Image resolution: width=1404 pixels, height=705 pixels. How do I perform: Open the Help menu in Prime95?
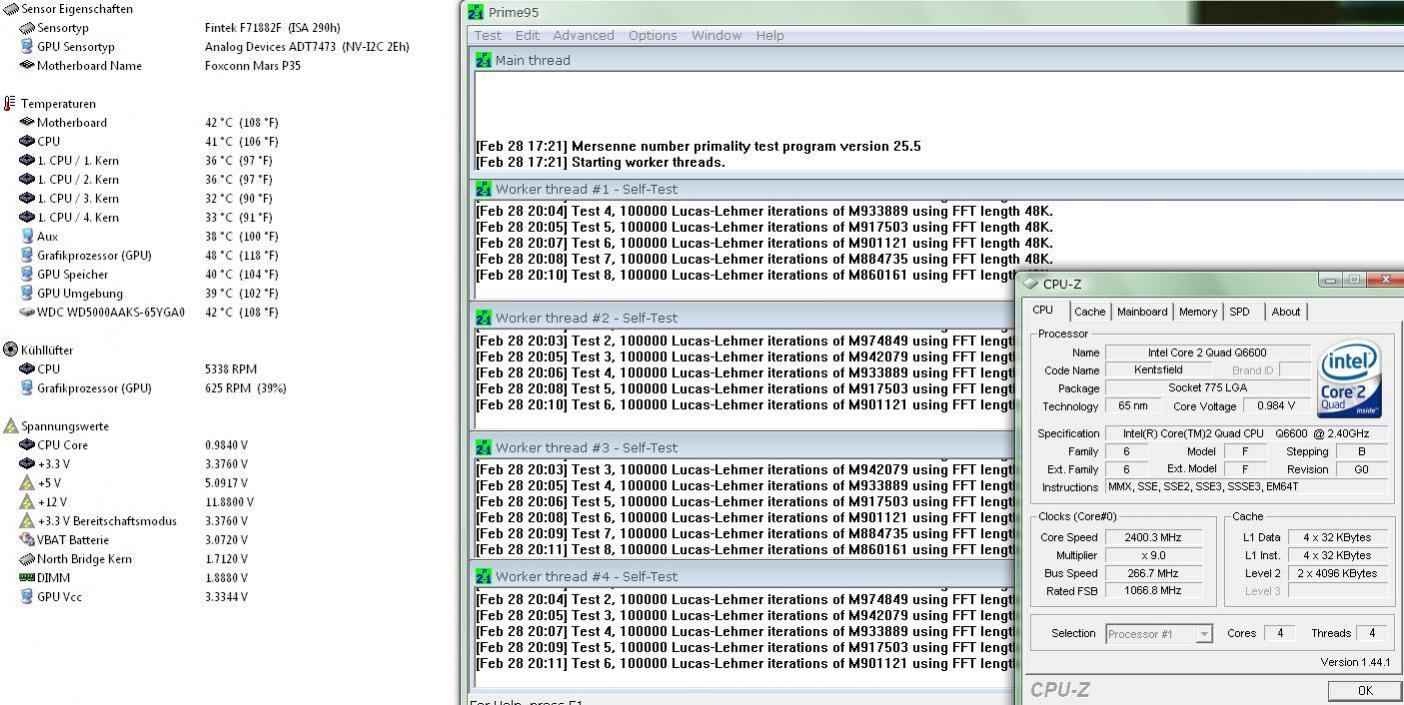click(x=770, y=35)
